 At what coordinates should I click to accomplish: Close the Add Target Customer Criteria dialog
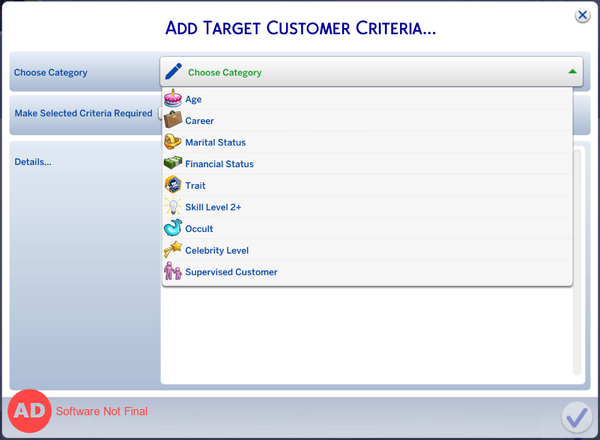pos(582,16)
